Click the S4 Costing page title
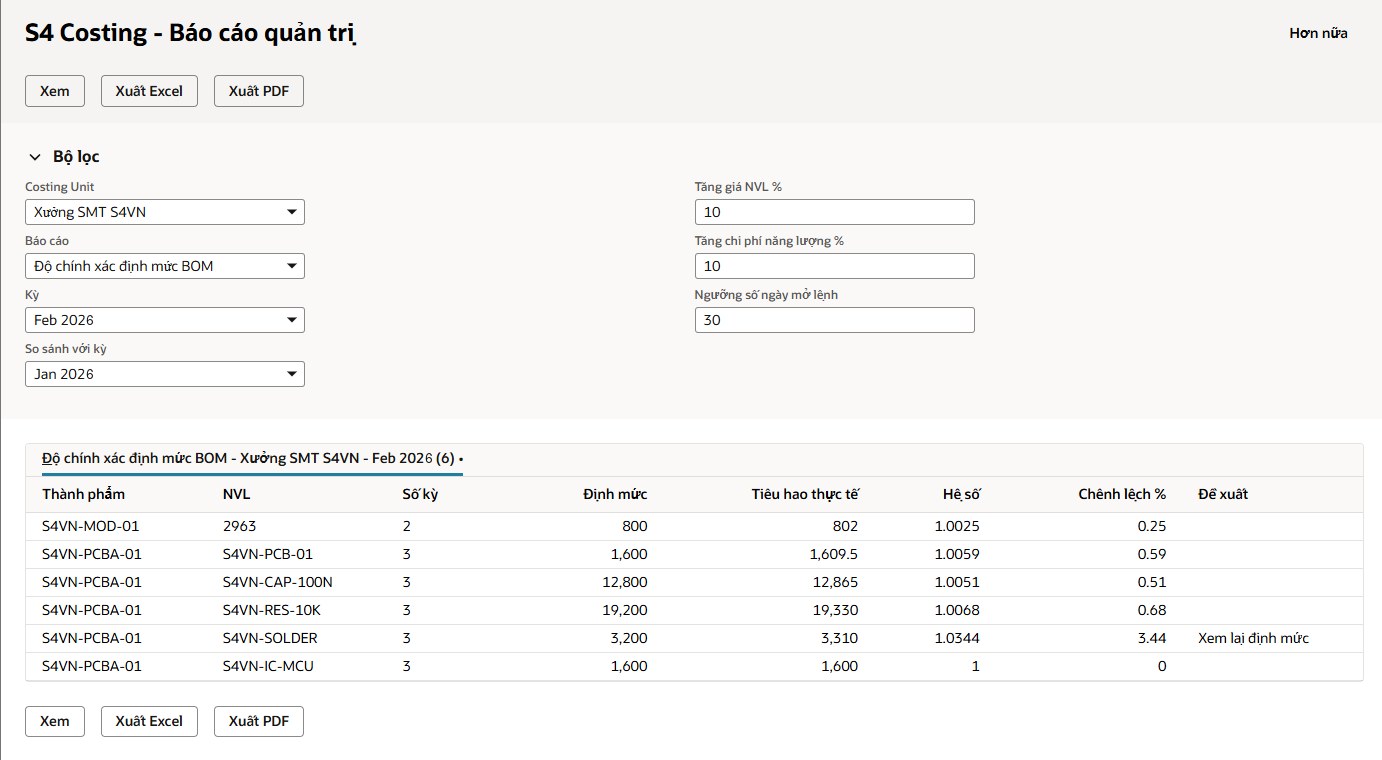The width and height of the screenshot is (1382, 760). click(191, 33)
